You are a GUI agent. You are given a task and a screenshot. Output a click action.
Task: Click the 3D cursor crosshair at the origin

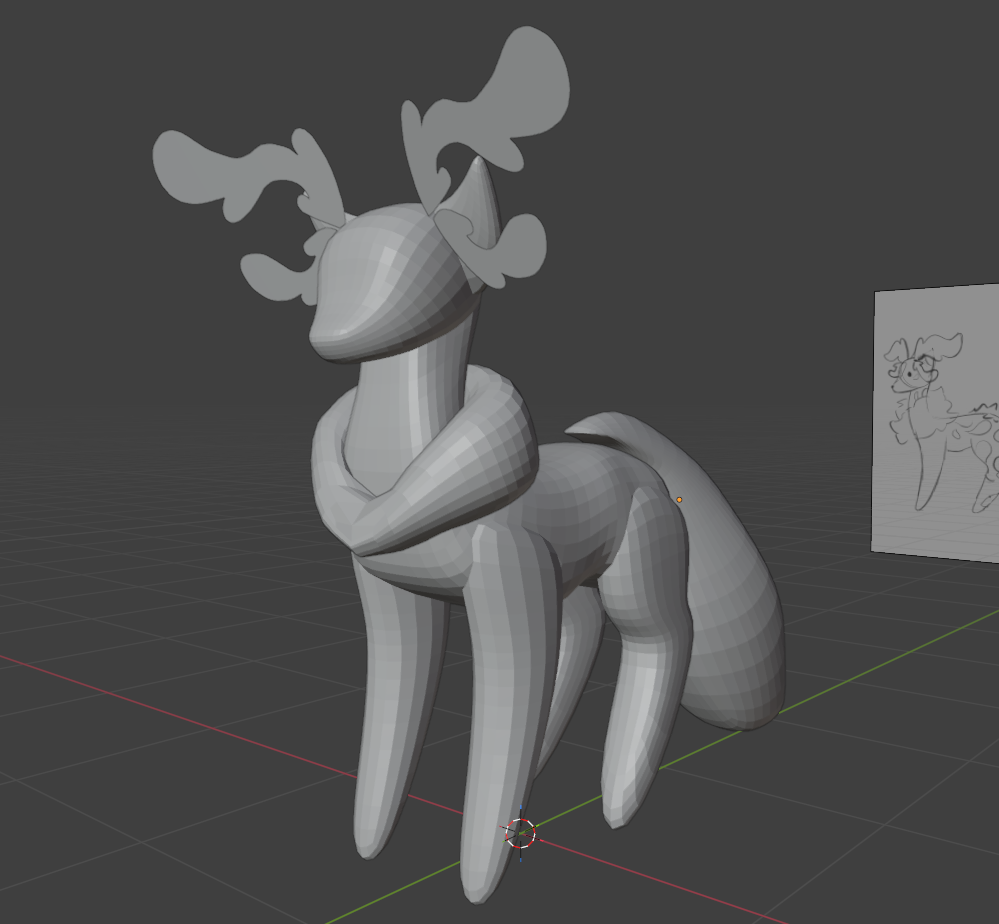[521, 834]
